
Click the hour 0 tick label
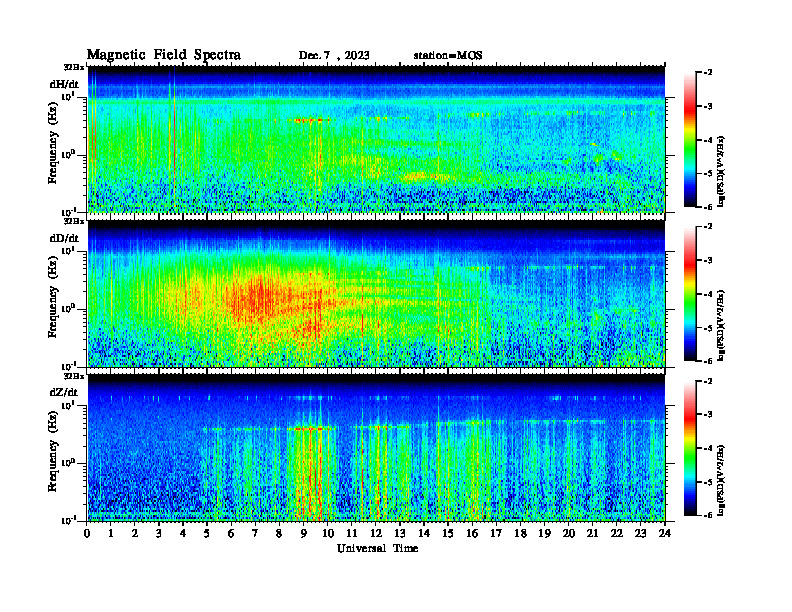(x=87, y=534)
